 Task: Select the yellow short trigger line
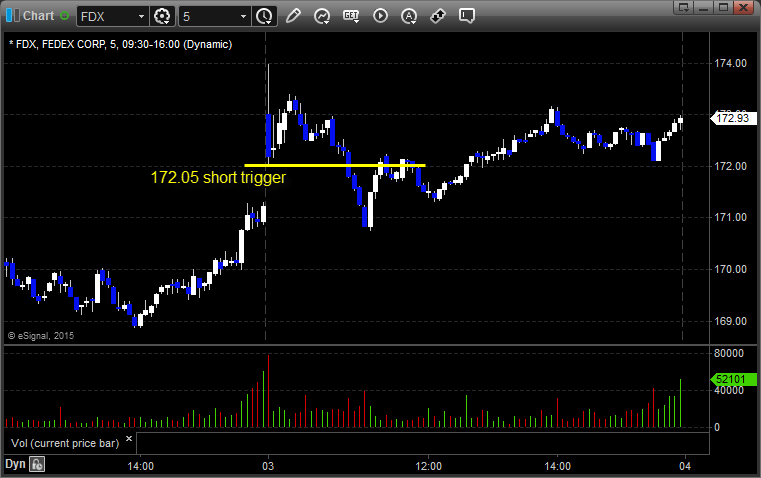335,165
